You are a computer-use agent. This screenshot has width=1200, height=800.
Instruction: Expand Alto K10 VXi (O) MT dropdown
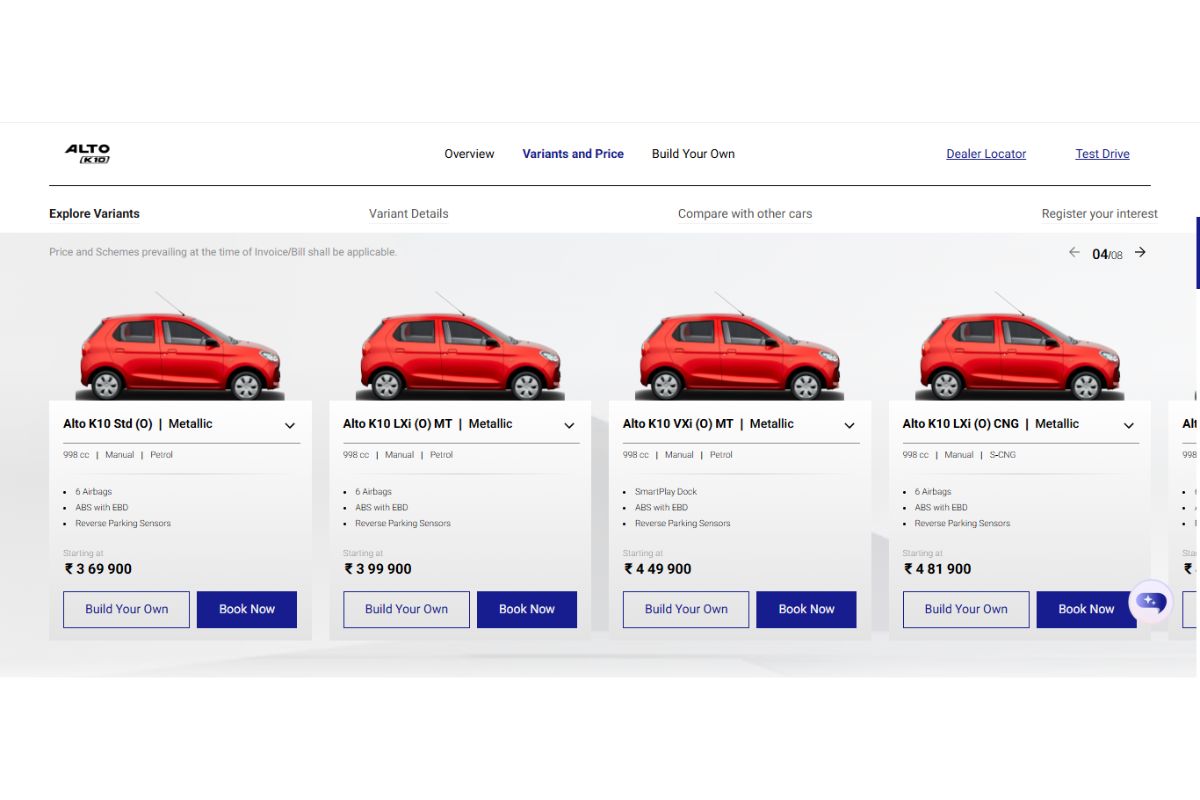[849, 425]
